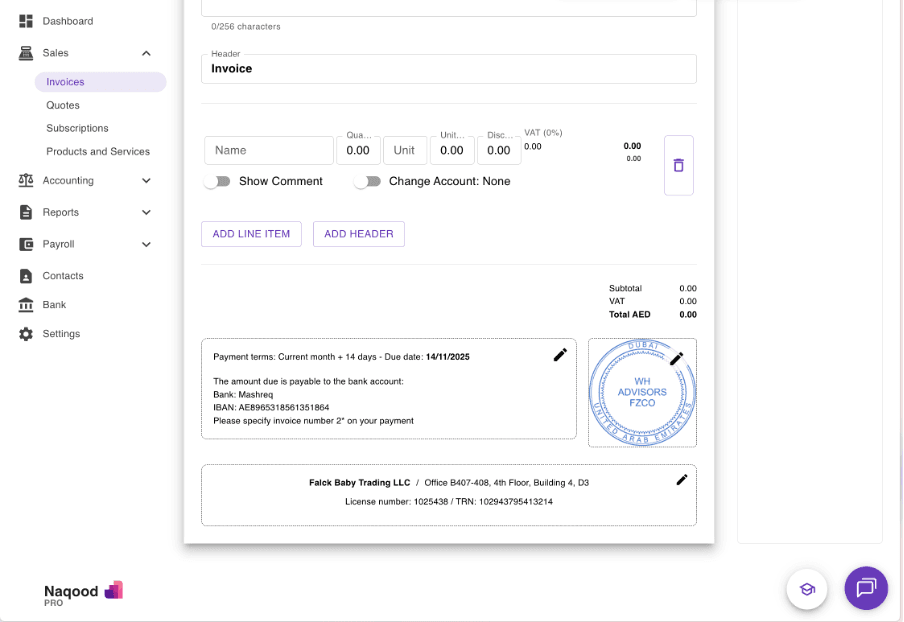Click the Dashboard grid icon

26,21
